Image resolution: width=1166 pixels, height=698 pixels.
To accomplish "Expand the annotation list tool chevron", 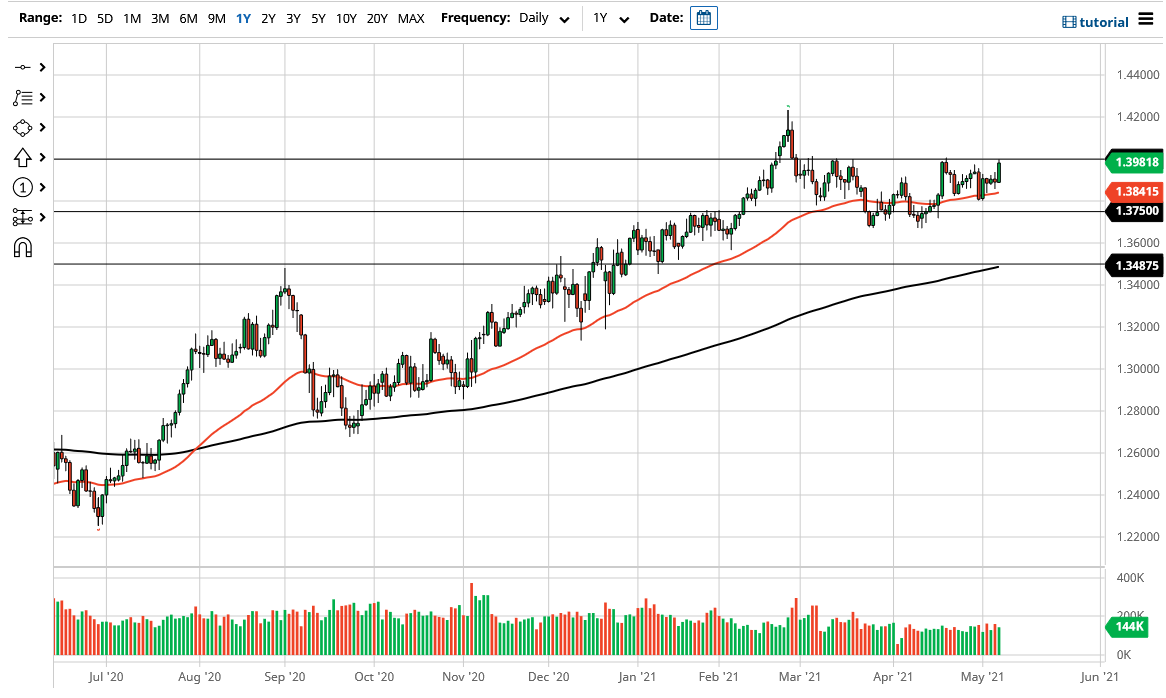I will [x=42, y=97].
